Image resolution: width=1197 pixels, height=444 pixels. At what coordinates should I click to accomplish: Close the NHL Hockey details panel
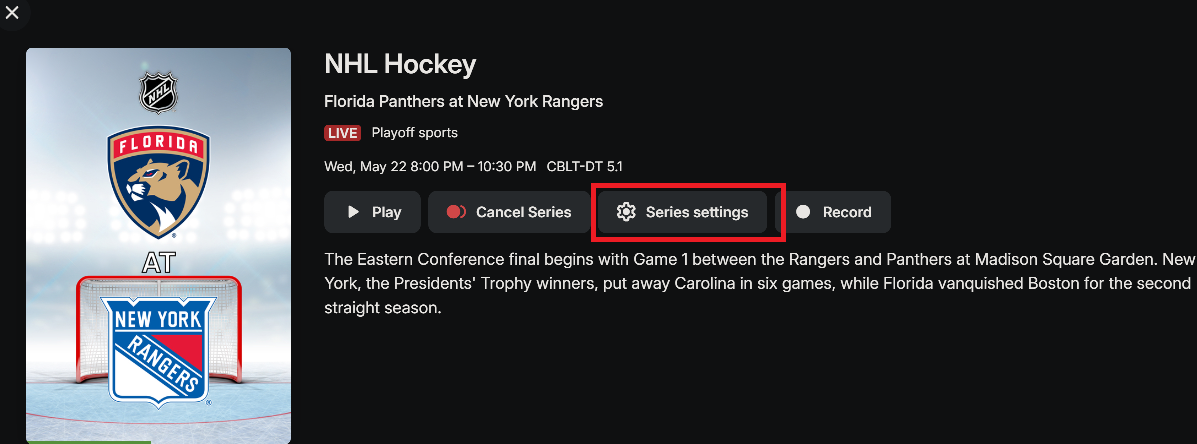(x=12, y=13)
